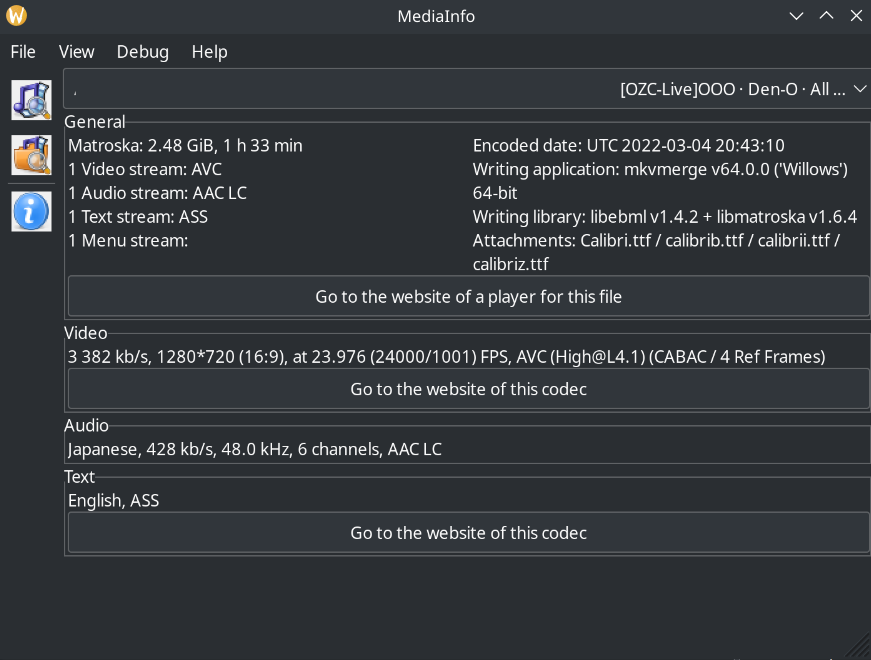
Task: Click the General section header
Action: pyautogui.click(x=86, y=121)
